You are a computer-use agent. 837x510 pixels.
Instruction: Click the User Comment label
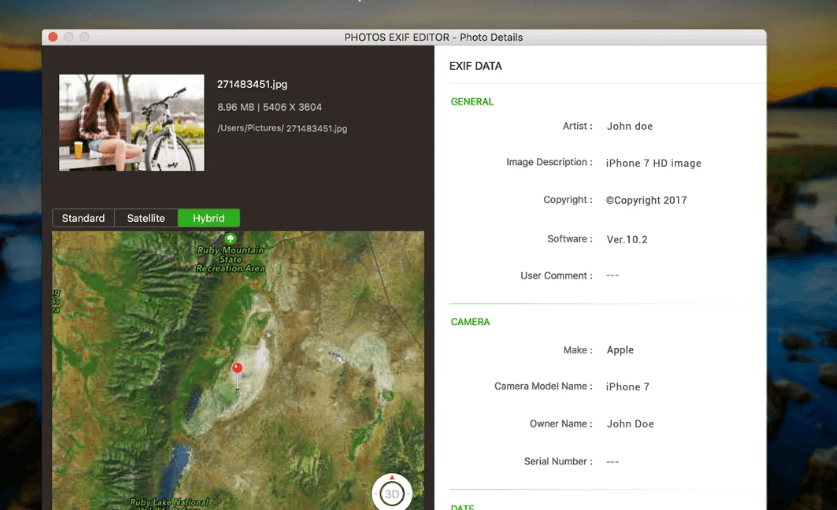557,276
